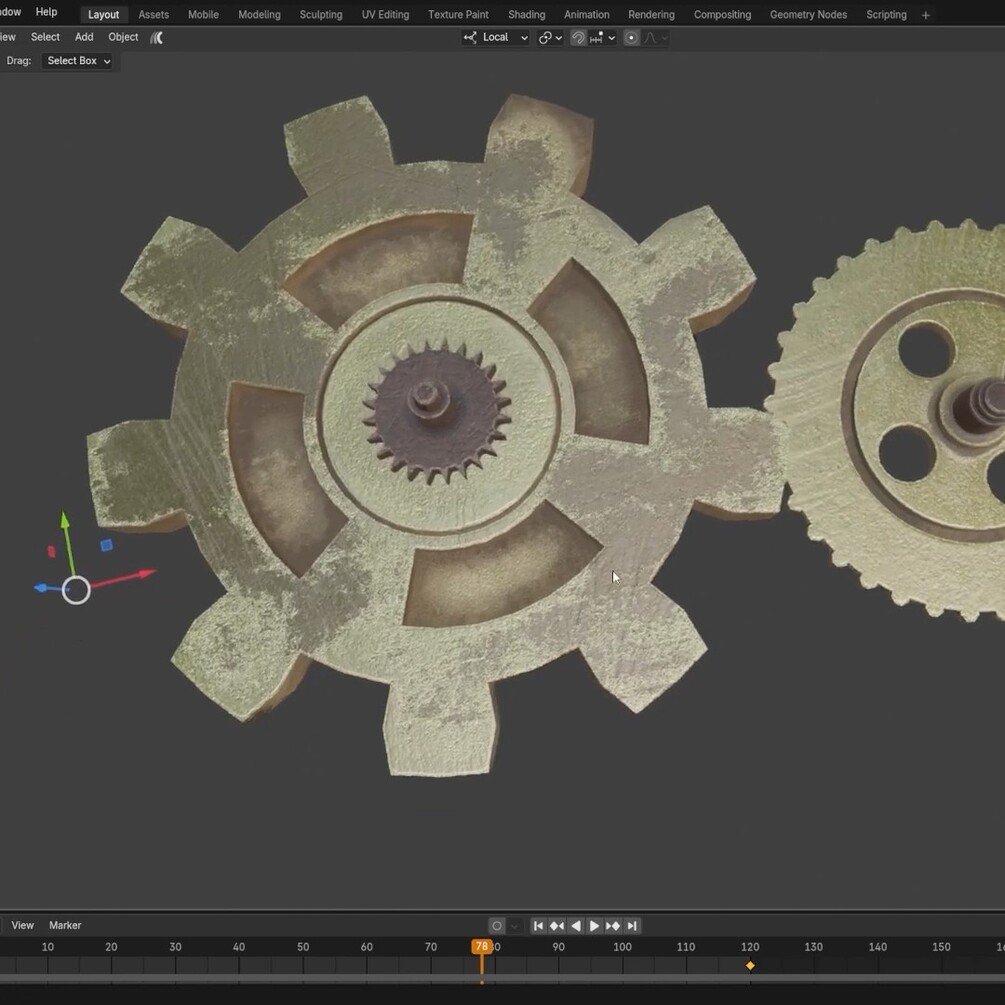Skip to the last frame
Screen dimensions: 1005x1005
pyautogui.click(x=632, y=925)
